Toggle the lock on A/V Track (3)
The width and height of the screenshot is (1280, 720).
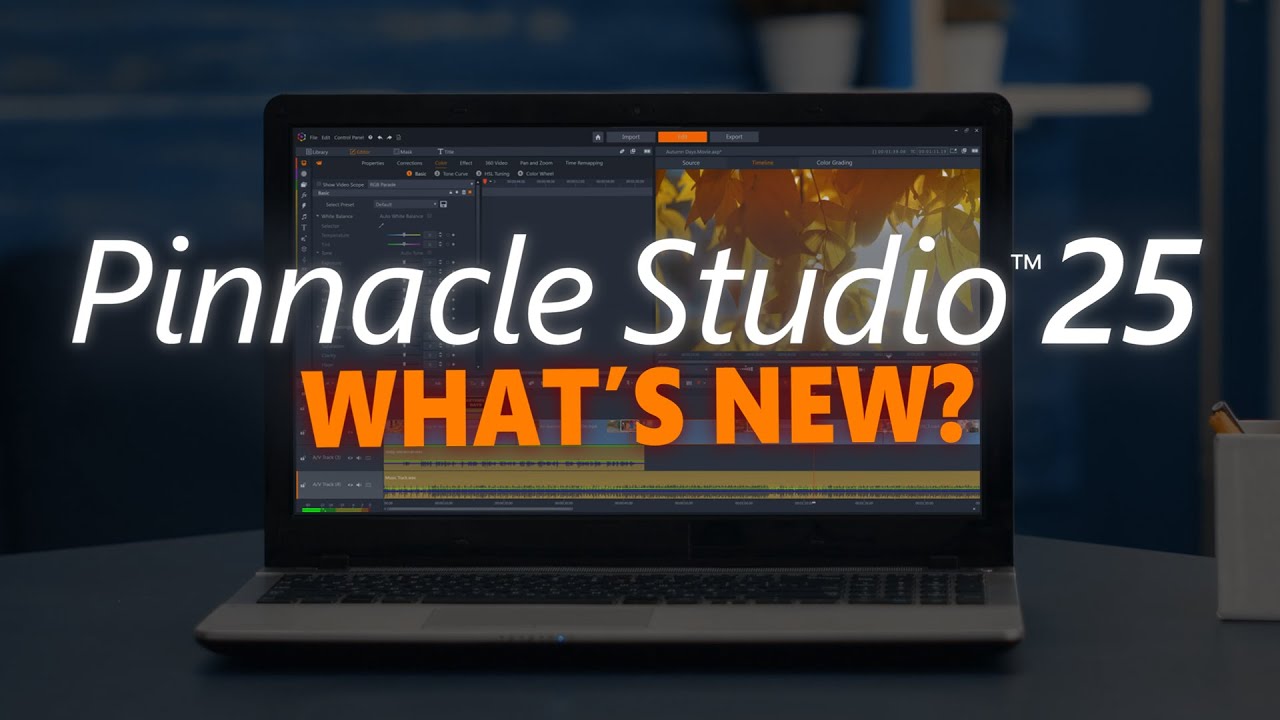[302, 458]
